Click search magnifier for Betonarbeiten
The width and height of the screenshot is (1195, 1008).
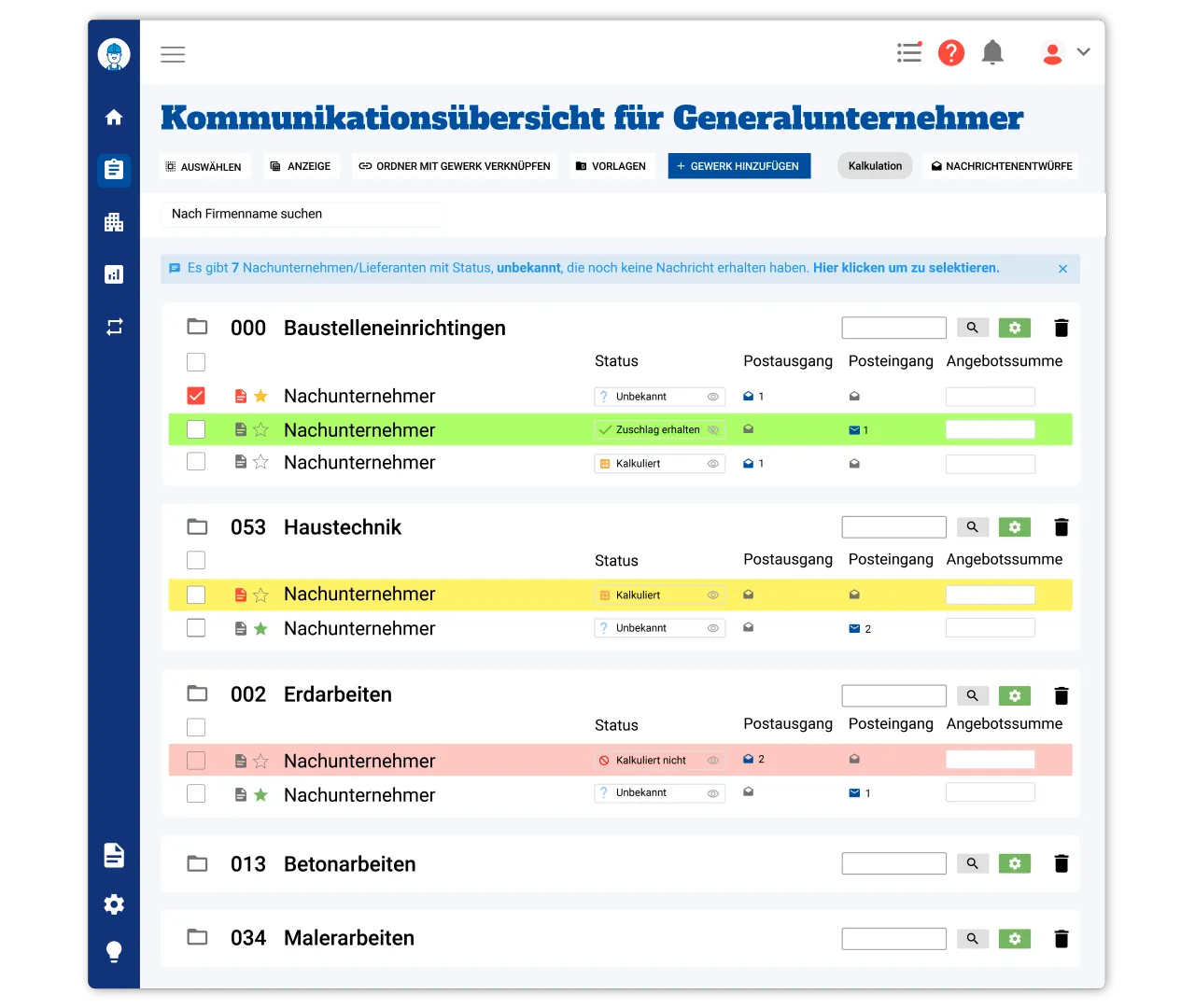point(972,863)
